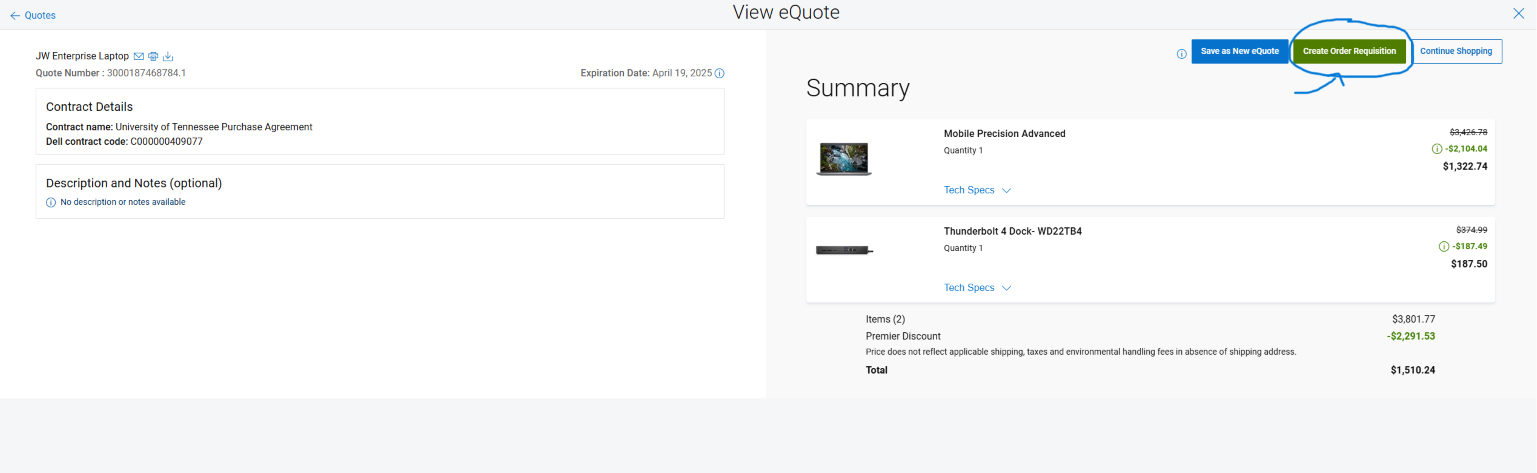This screenshot has width=1537, height=473.
Task: Print the eQuote using printer icon
Action: coord(153,56)
